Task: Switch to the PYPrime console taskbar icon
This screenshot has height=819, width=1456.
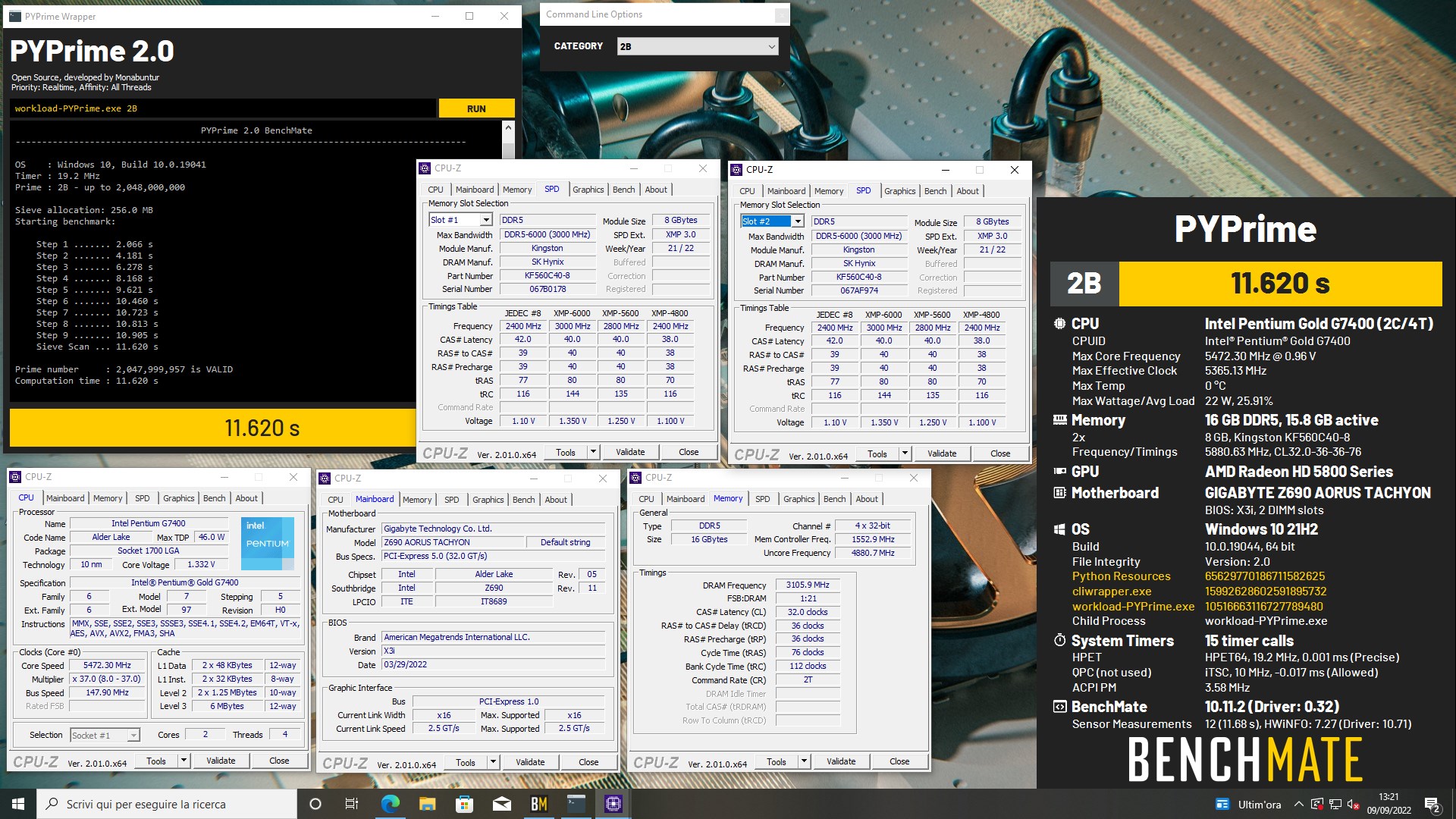Action: [x=576, y=804]
